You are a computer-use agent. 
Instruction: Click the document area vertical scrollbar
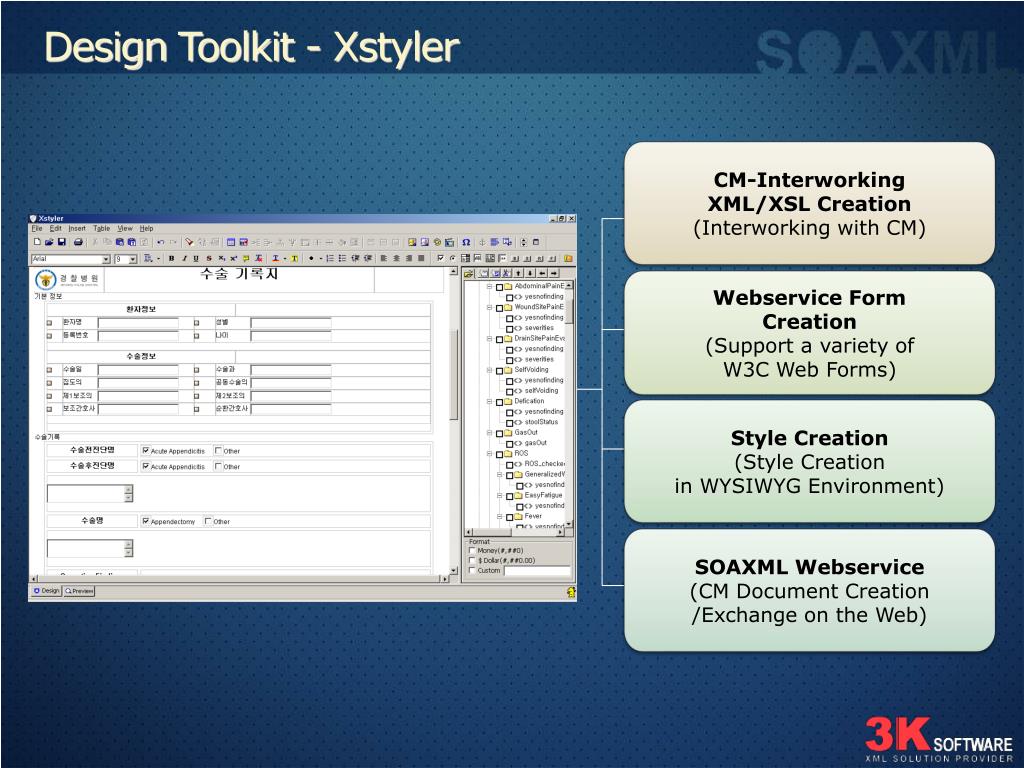coord(454,419)
